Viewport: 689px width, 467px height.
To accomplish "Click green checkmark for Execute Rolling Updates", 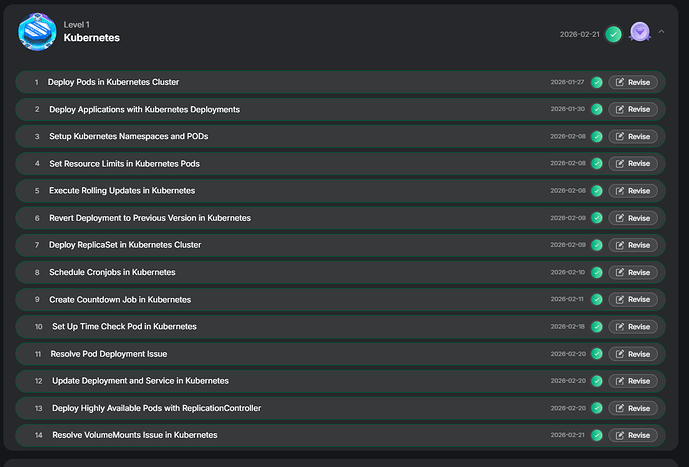I will (x=597, y=191).
